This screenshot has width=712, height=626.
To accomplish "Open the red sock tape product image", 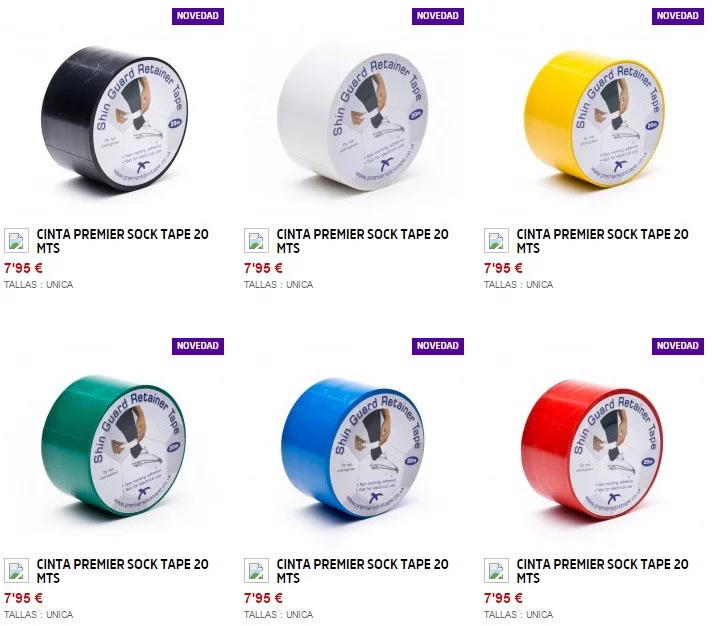I will pos(592,449).
